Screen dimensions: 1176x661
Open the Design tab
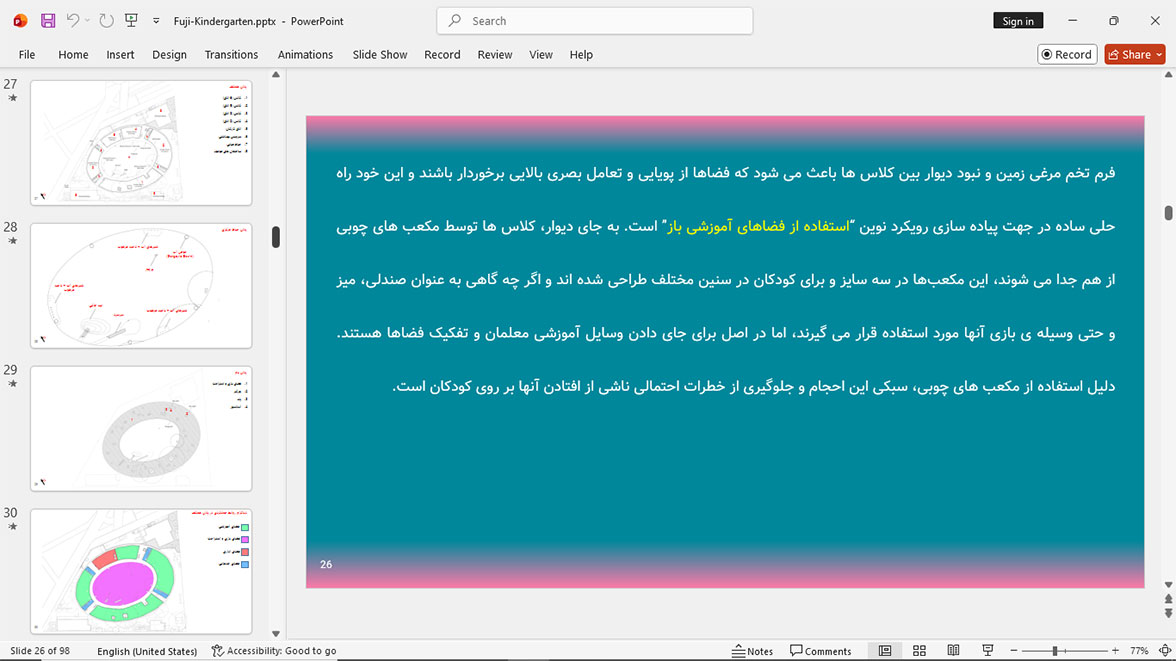[x=170, y=55]
